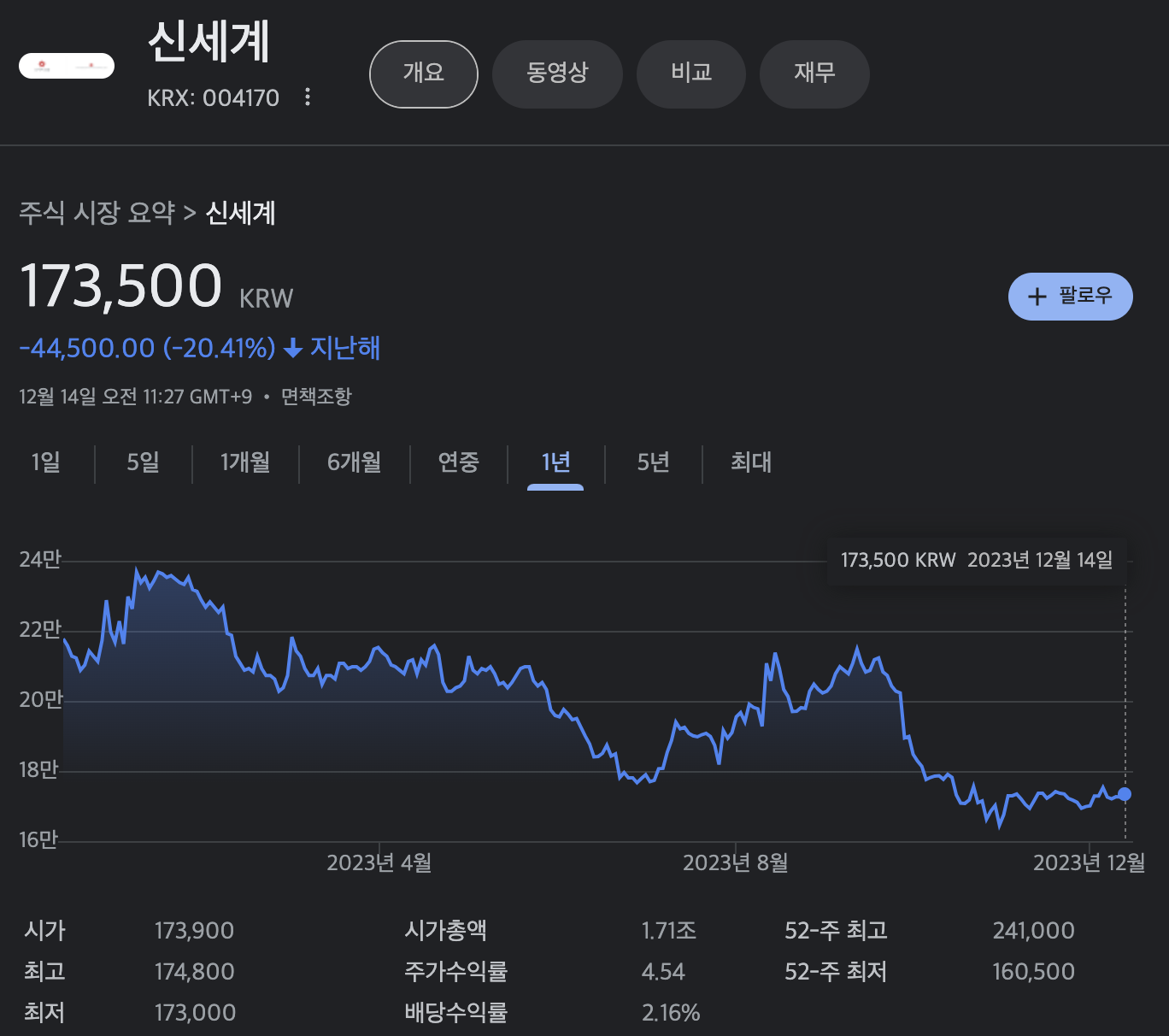Image resolution: width=1169 pixels, height=1036 pixels.
Task: Click the 주가수익률 value 4.54
Action: point(663,972)
